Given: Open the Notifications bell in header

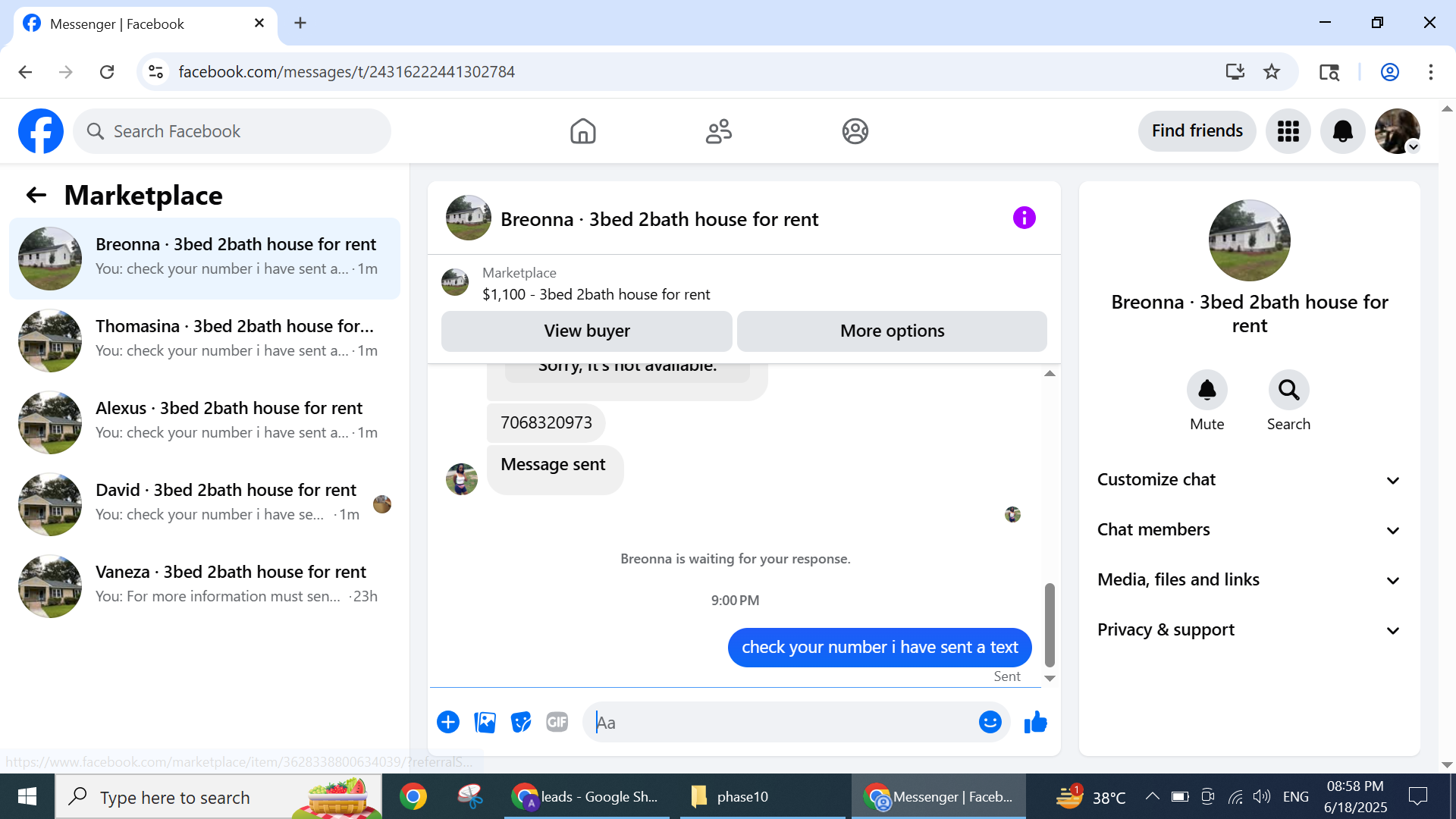Looking at the screenshot, I should 1342,131.
